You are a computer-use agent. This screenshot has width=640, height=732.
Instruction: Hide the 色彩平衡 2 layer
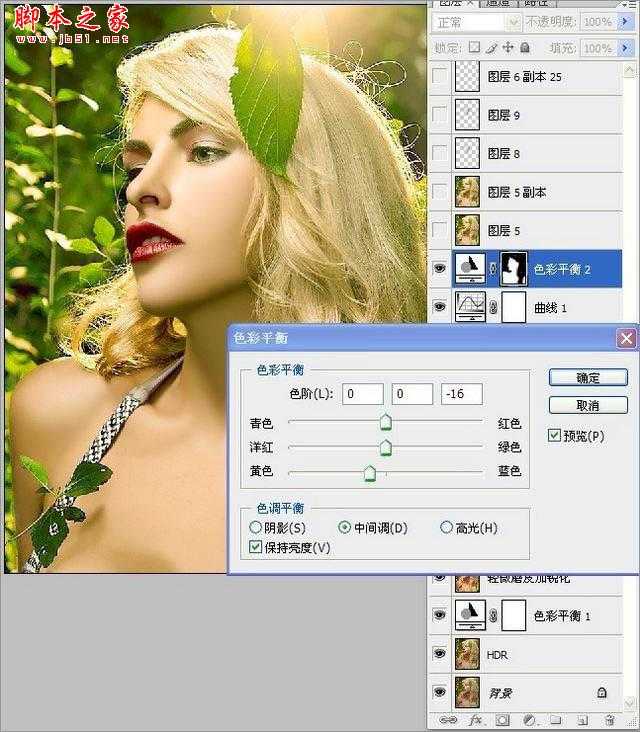[x=439, y=268]
